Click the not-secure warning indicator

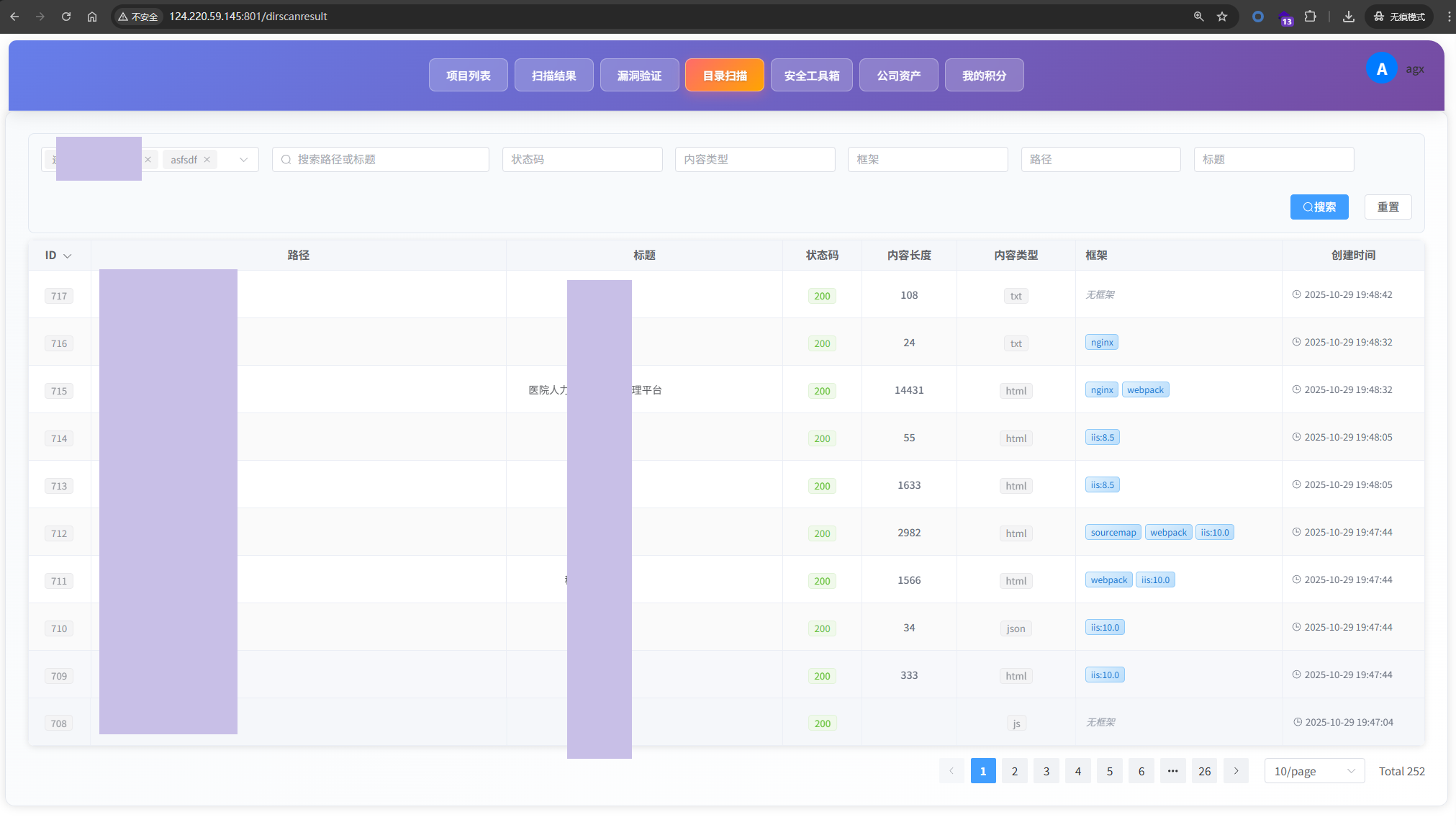138,17
